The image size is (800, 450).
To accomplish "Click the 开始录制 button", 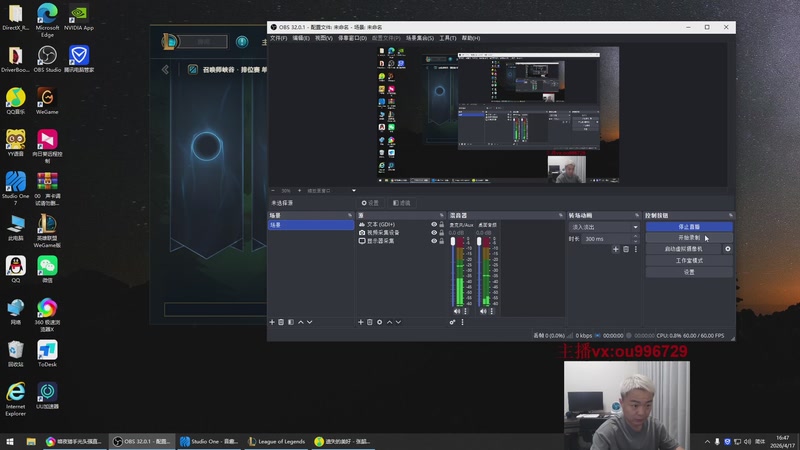I will [x=689, y=238].
